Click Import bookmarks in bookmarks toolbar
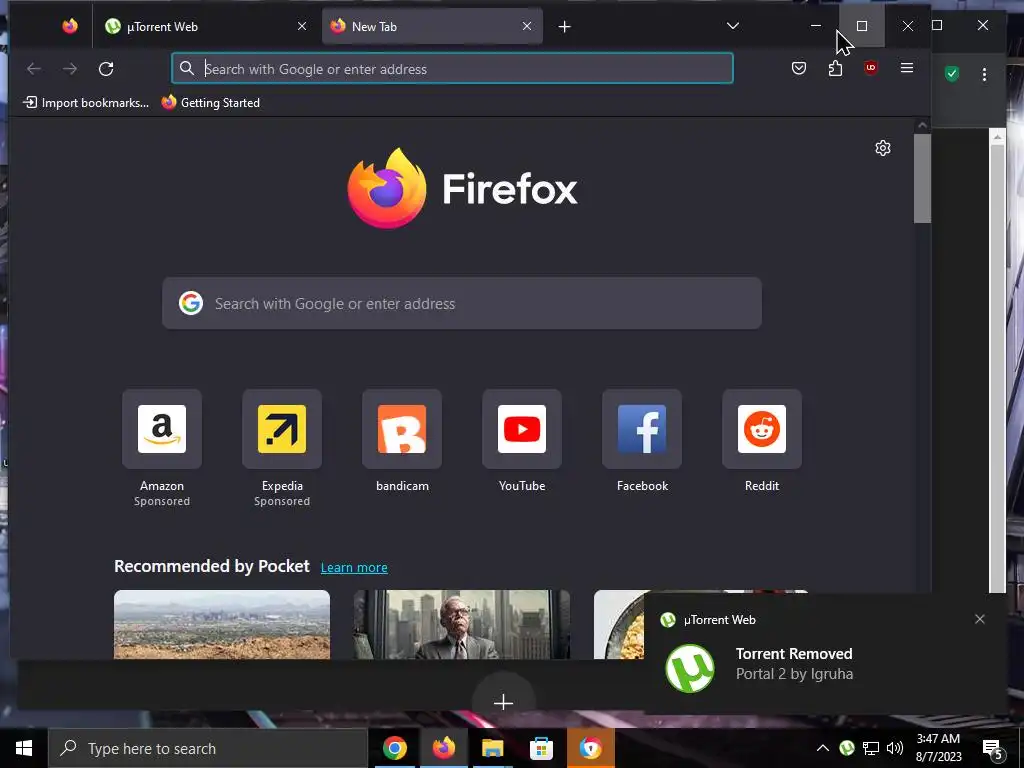The height and width of the screenshot is (768, 1024). (x=86, y=103)
